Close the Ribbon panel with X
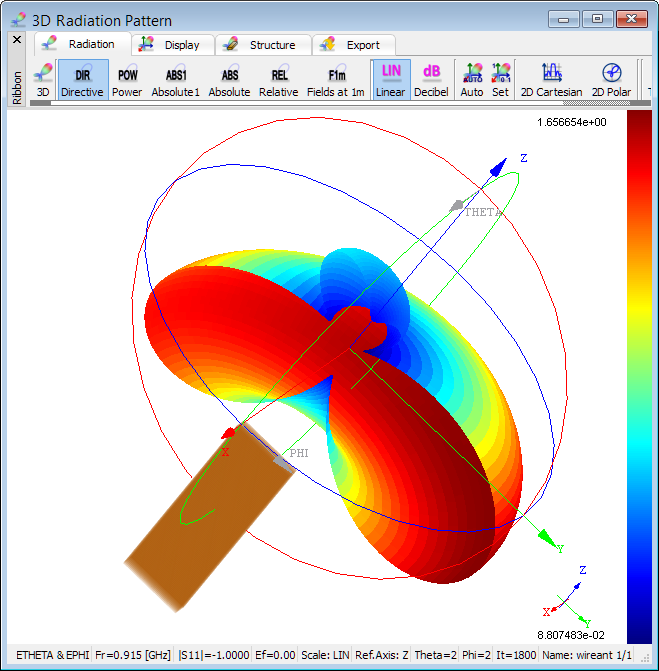The width and height of the screenshot is (659, 671). click(x=17, y=40)
